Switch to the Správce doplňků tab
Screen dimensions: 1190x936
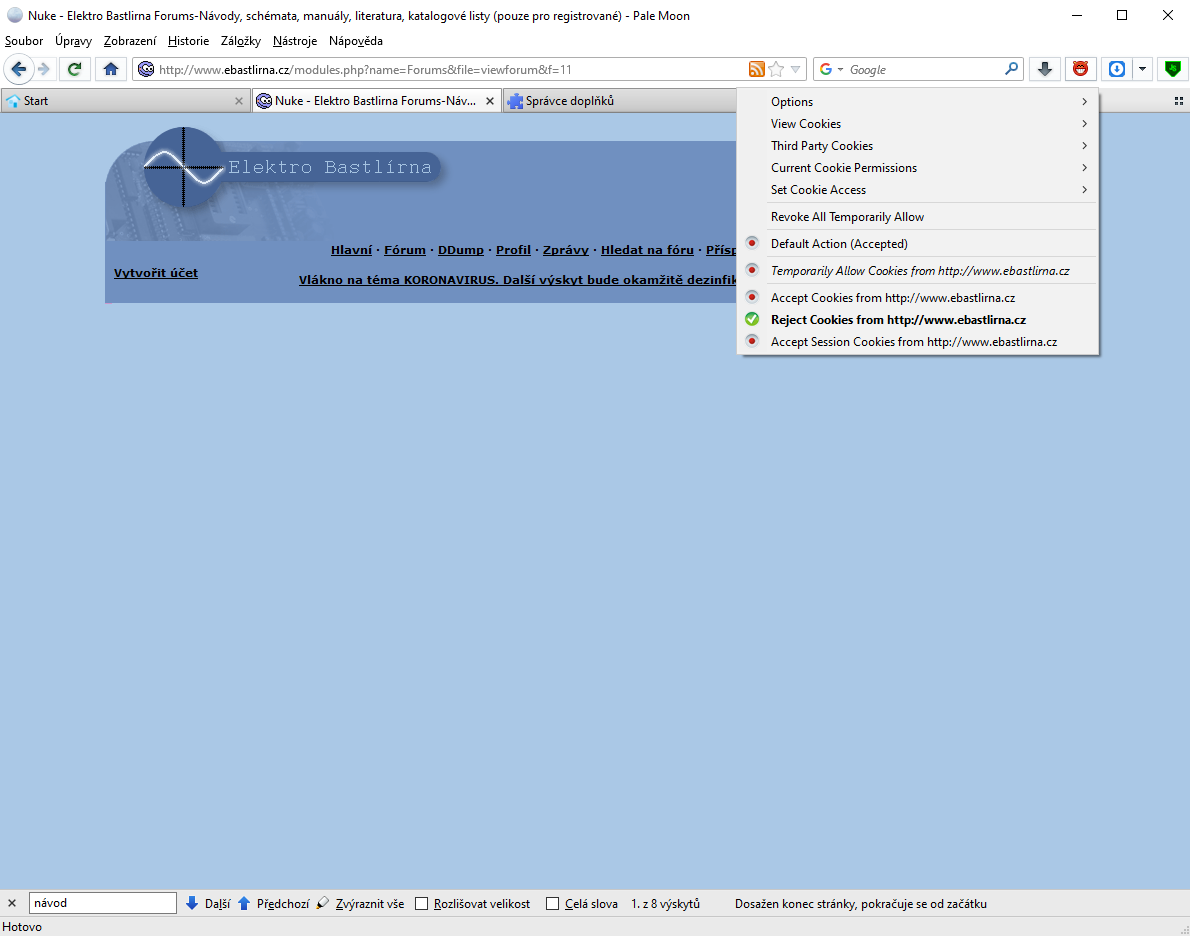[570, 101]
